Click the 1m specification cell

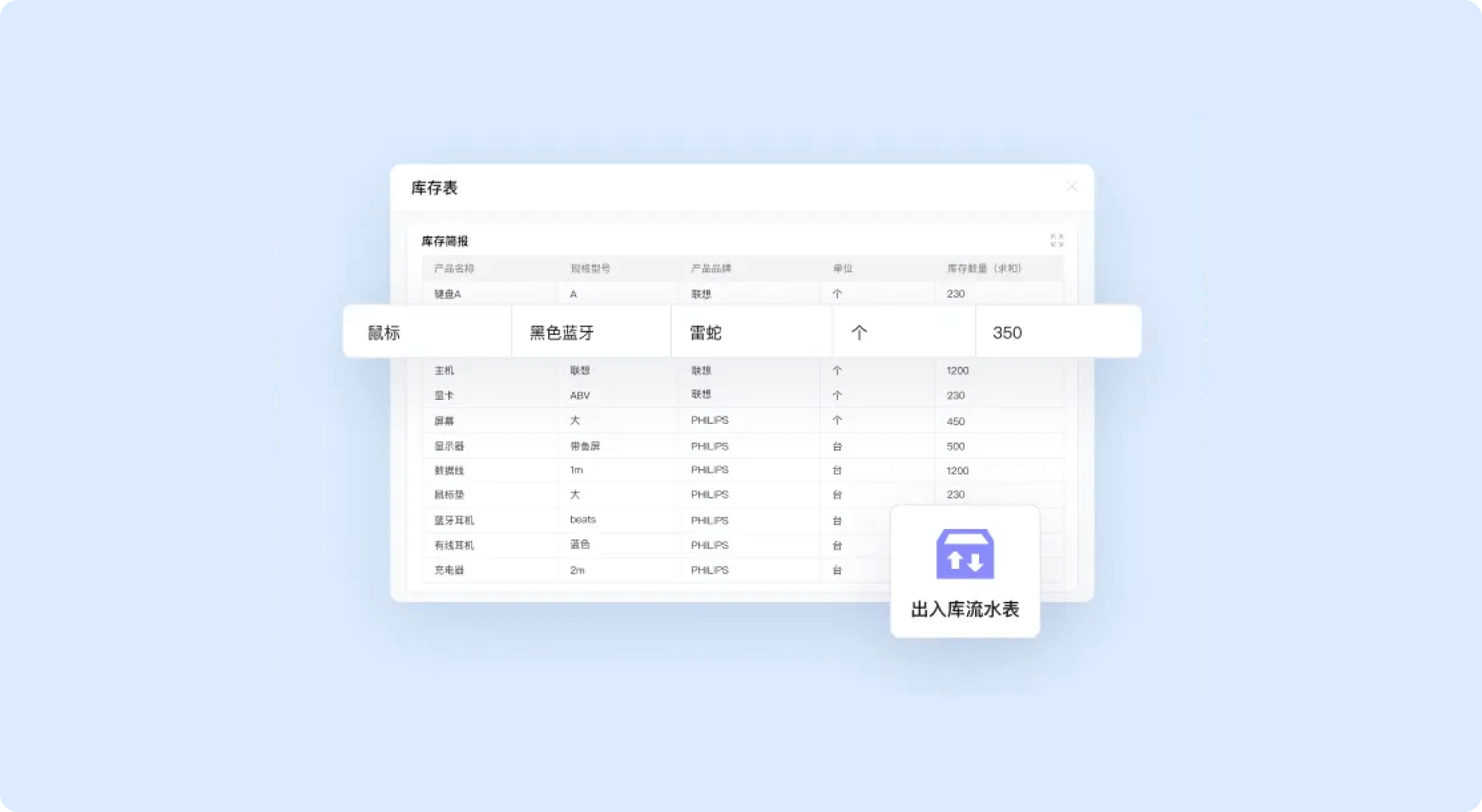[576, 470]
